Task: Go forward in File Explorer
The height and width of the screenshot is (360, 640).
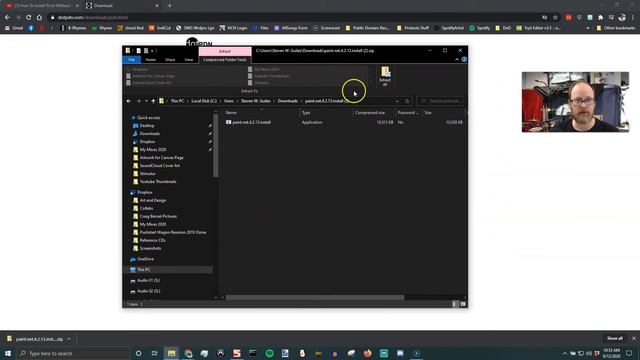Action: point(138,101)
